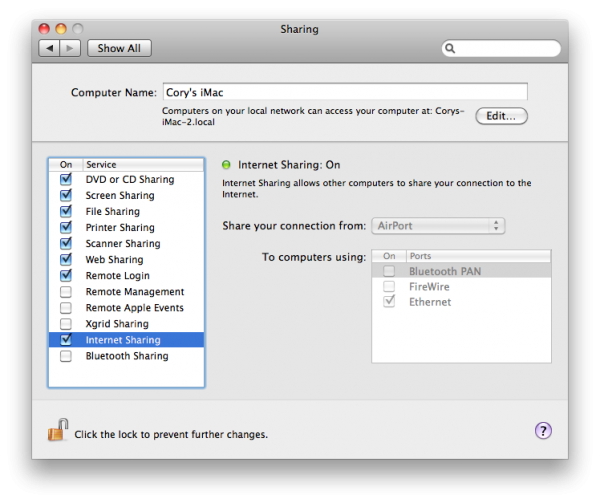
Task: Select Screen Sharing in the service list
Action: (120, 196)
